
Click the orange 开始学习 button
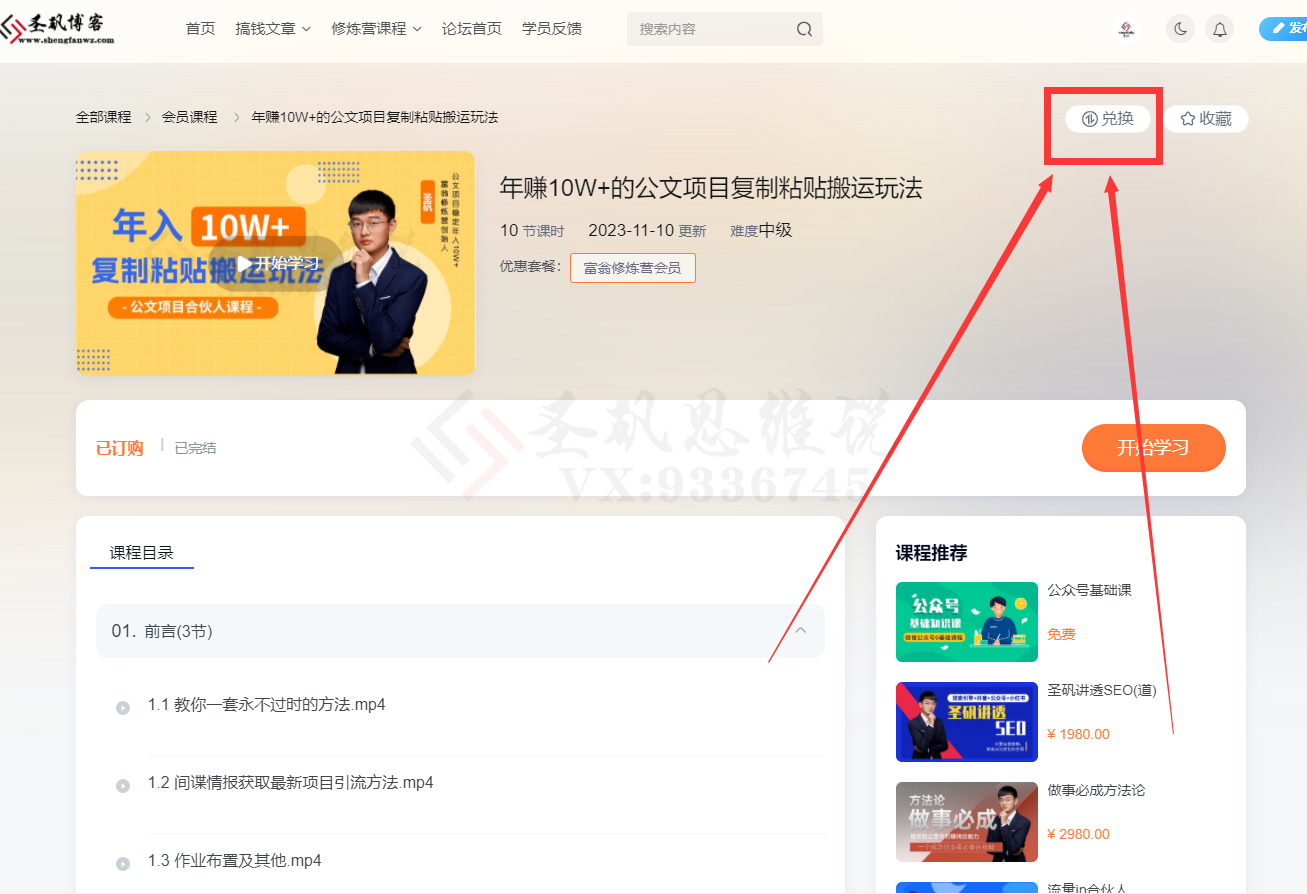pyautogui.click(x=1154, y=448)
